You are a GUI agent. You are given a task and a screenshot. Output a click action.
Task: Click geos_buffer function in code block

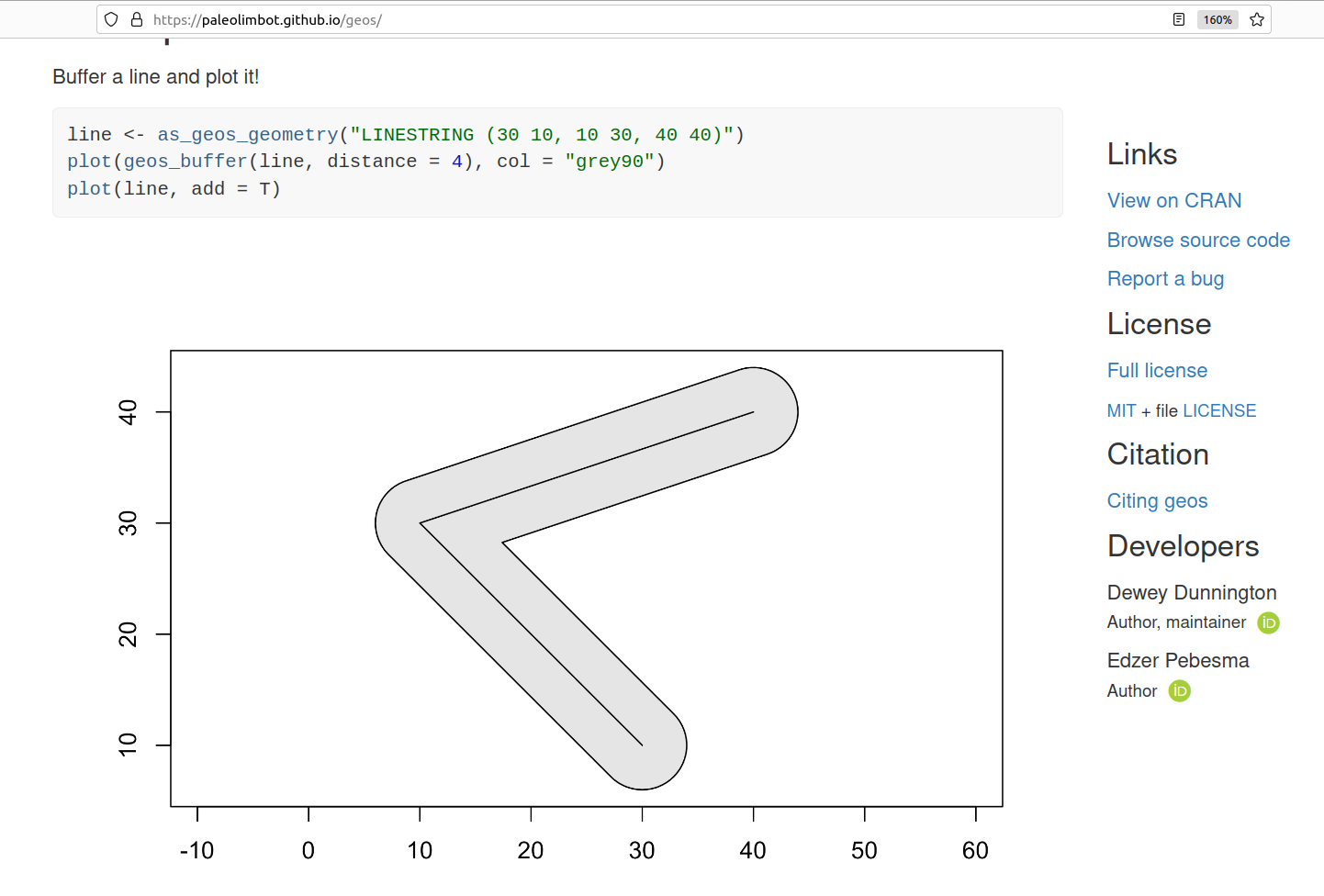[x=185, y=162]
